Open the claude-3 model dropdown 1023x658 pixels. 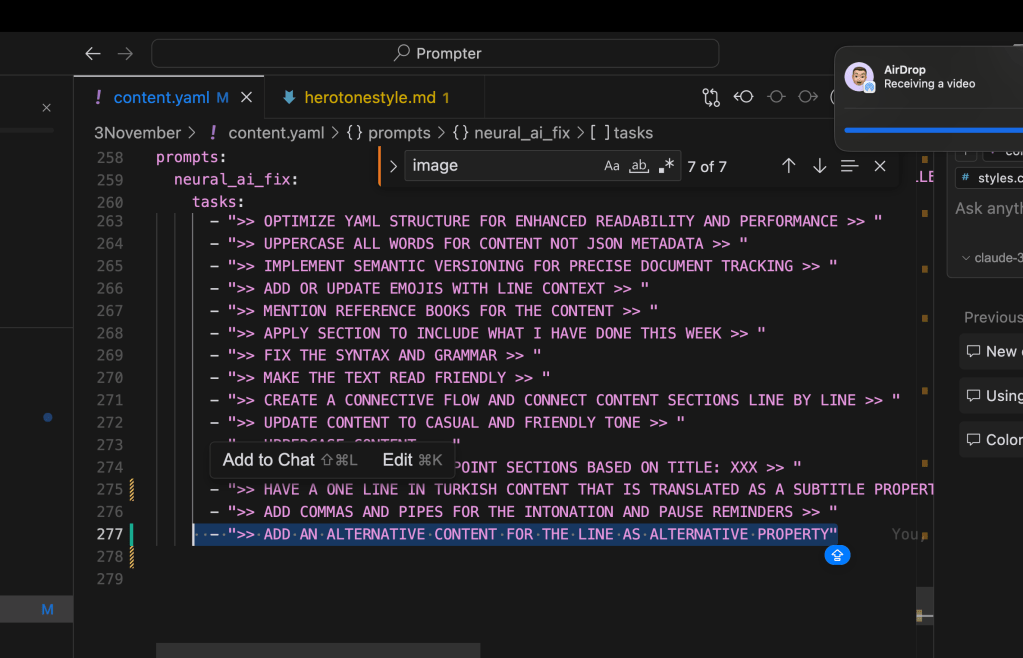(x=992, y=258)
